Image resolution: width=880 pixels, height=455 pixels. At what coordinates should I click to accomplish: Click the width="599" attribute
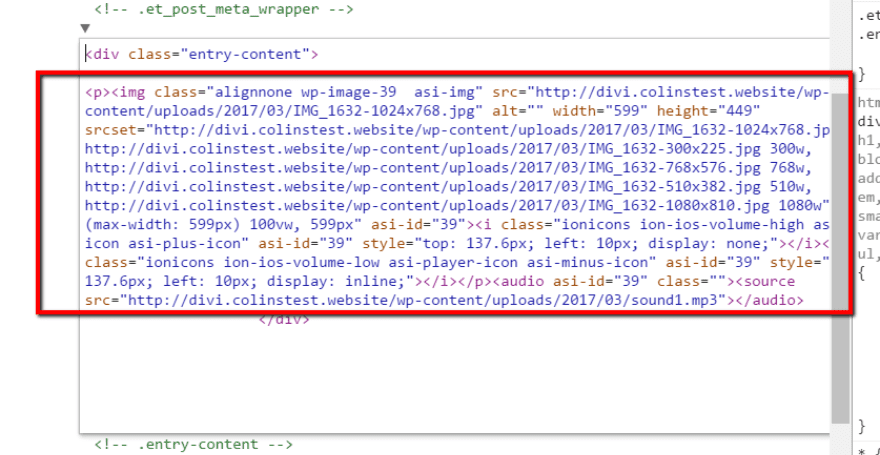click(x=600, y=111)
